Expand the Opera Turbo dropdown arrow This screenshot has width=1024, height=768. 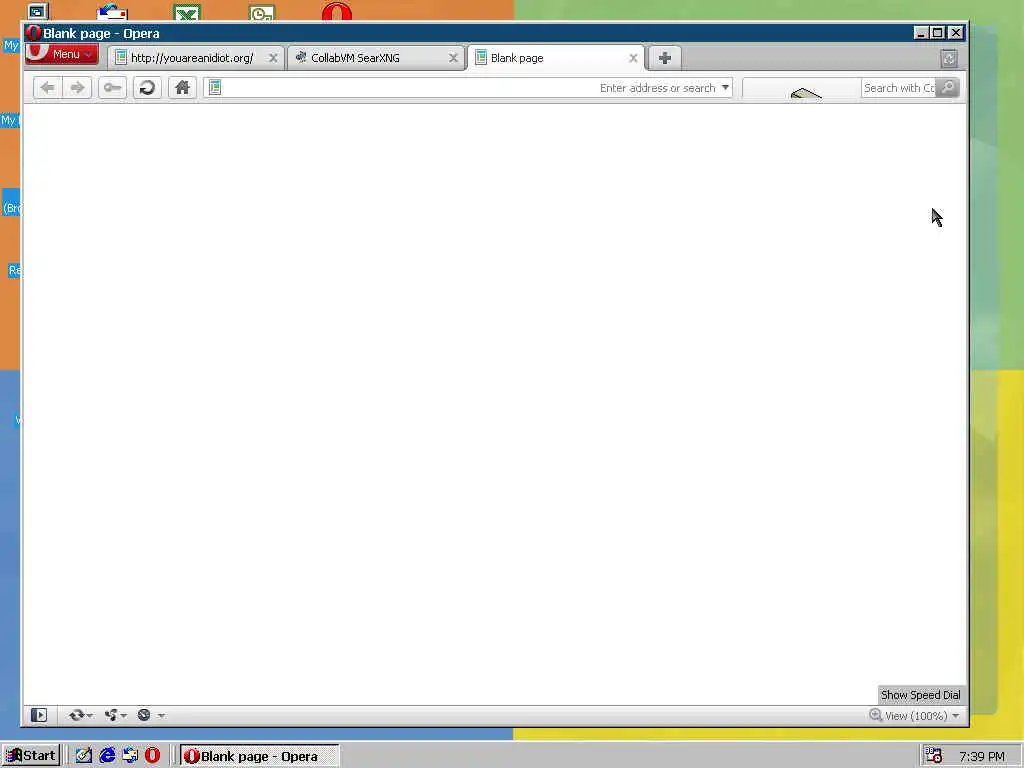point(161,716)
